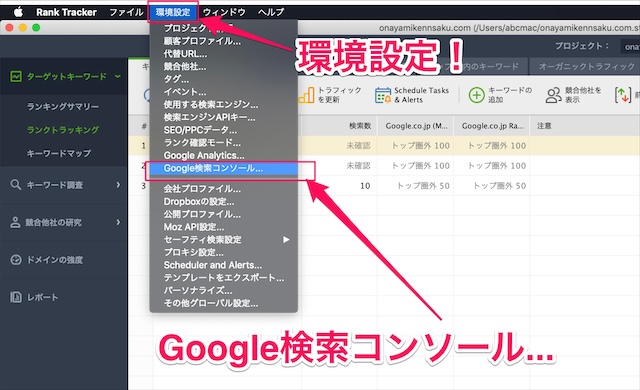
Task: Select Google検索コンソール... menu entry
Action: point(224,168)
